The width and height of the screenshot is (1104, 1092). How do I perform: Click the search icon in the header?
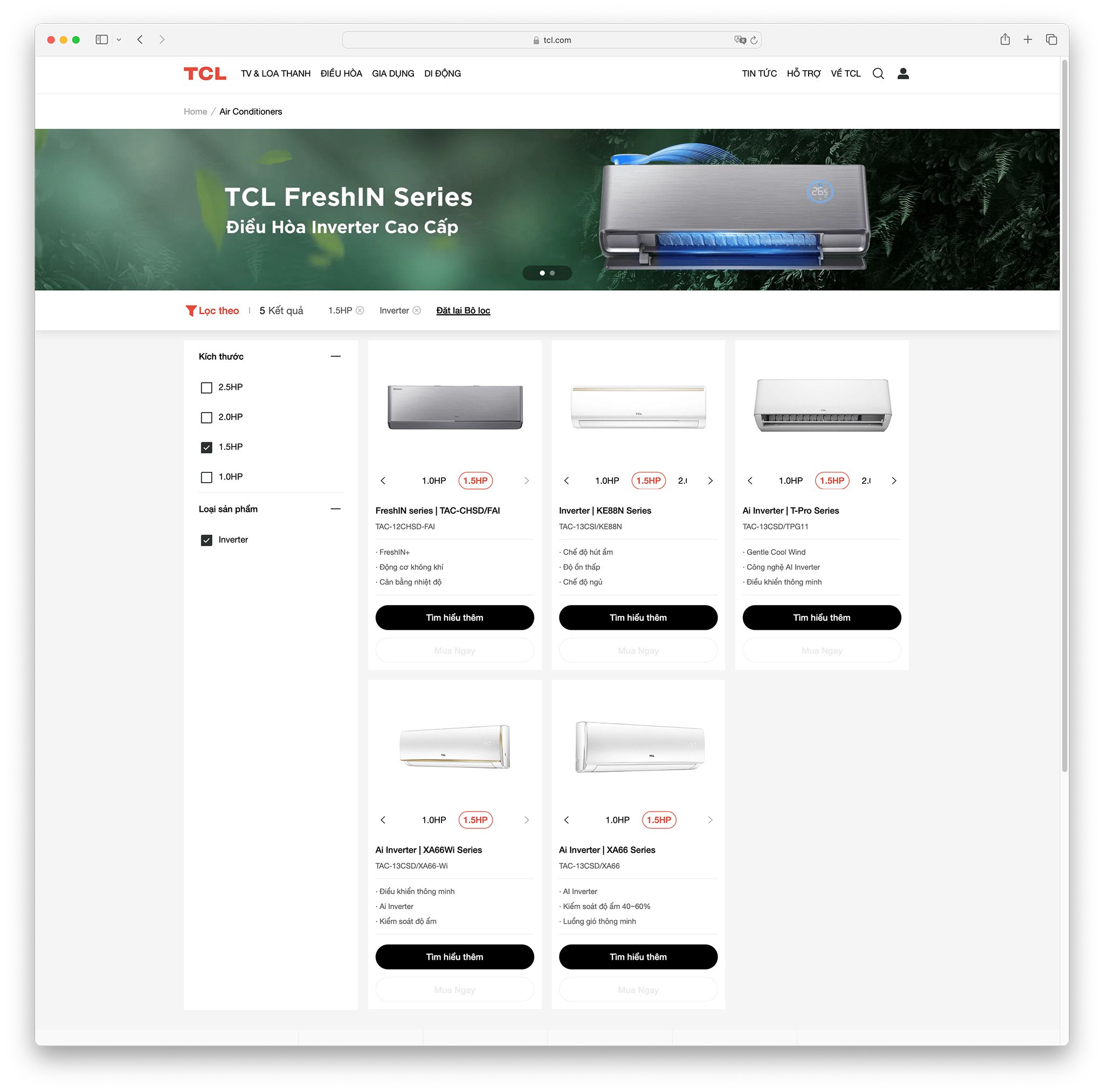tap(878, 73)
